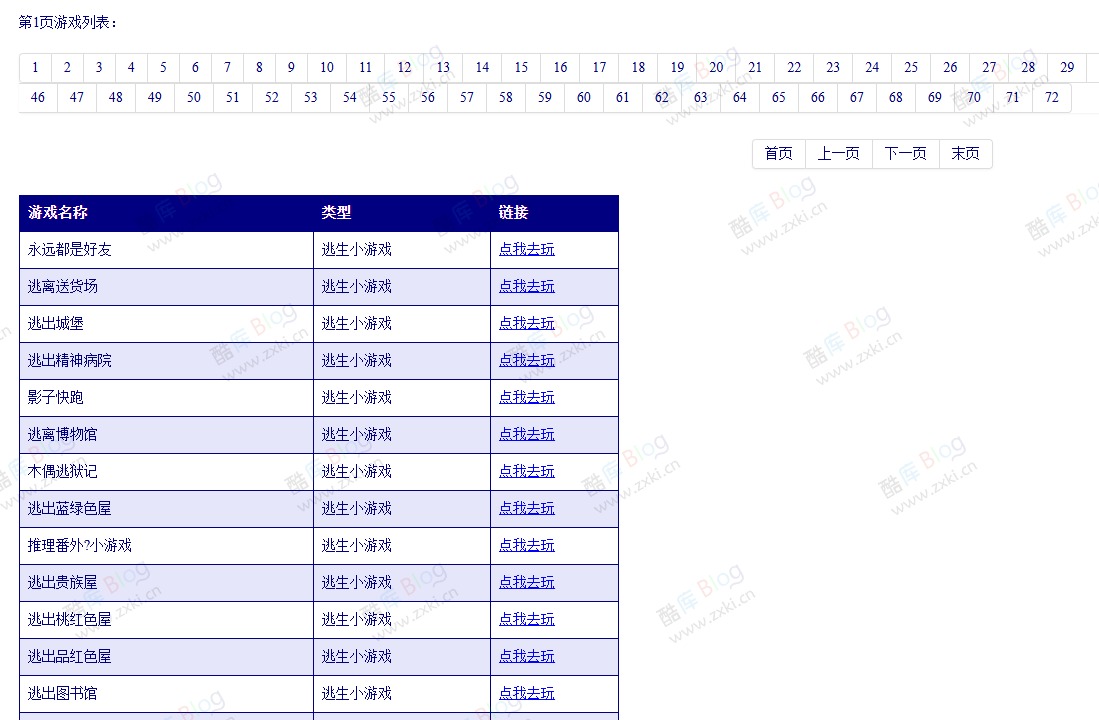Open page 72, the last page number

point(1051,97)
